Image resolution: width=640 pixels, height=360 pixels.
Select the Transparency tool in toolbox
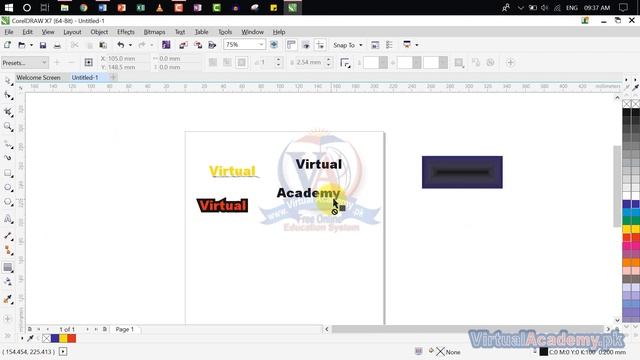coord(8,282)
